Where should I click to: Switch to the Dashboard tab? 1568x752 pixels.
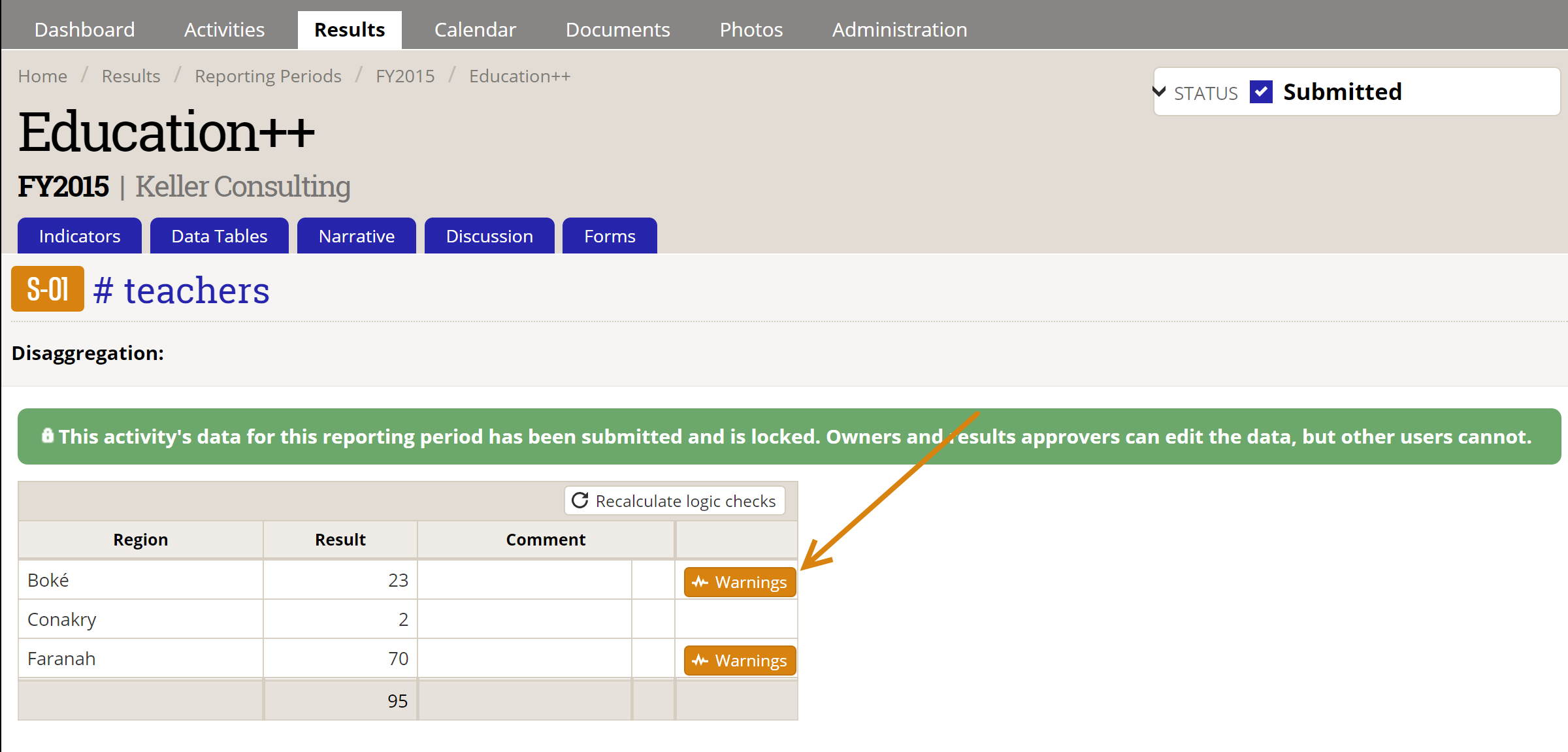click(x=84, y=30)
